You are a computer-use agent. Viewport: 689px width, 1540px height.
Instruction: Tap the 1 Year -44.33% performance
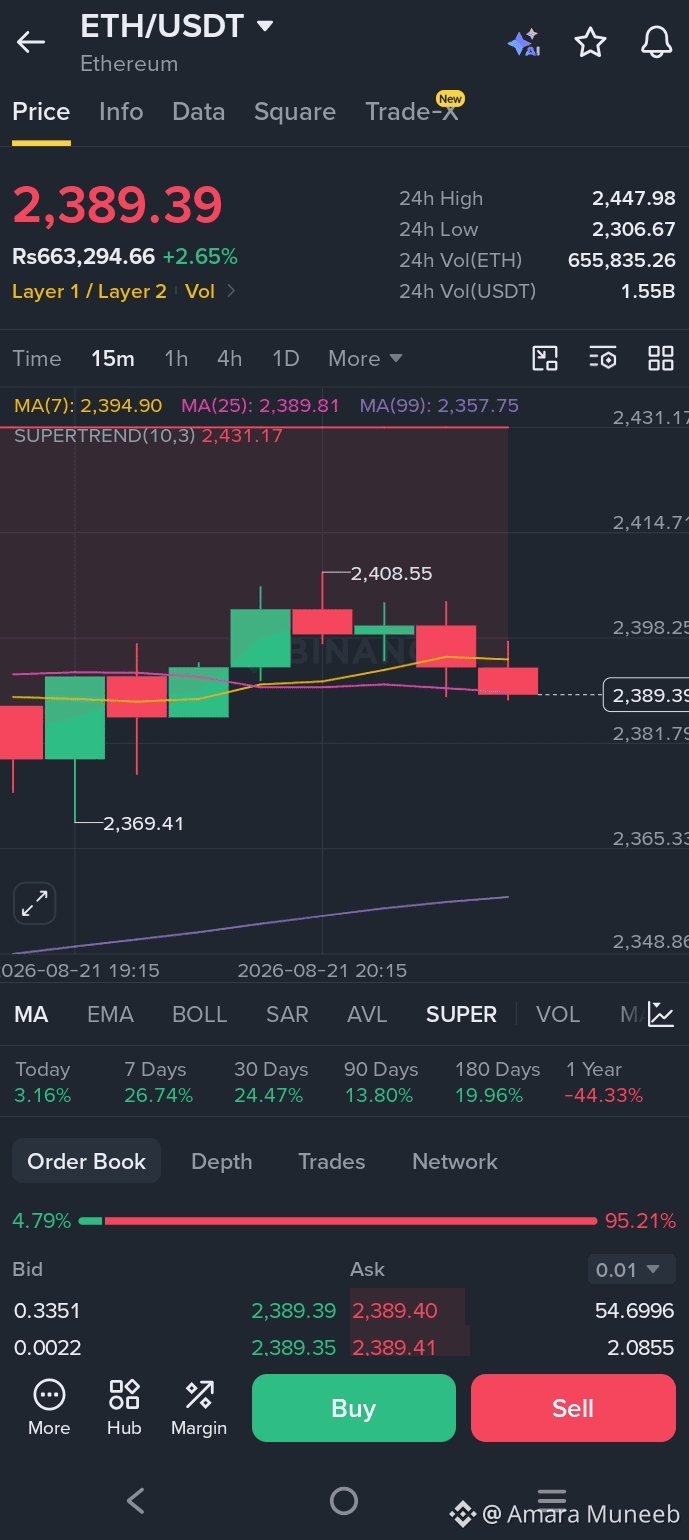(x=603, y=1082)
